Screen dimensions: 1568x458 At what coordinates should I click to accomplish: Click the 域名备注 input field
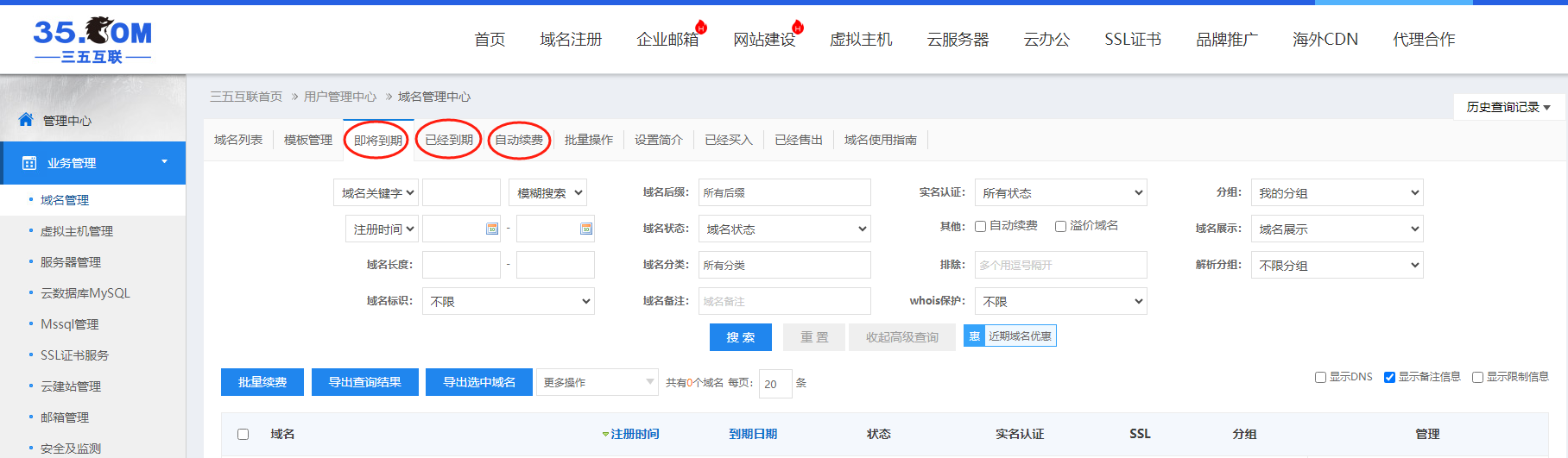[x=784, y=301]
